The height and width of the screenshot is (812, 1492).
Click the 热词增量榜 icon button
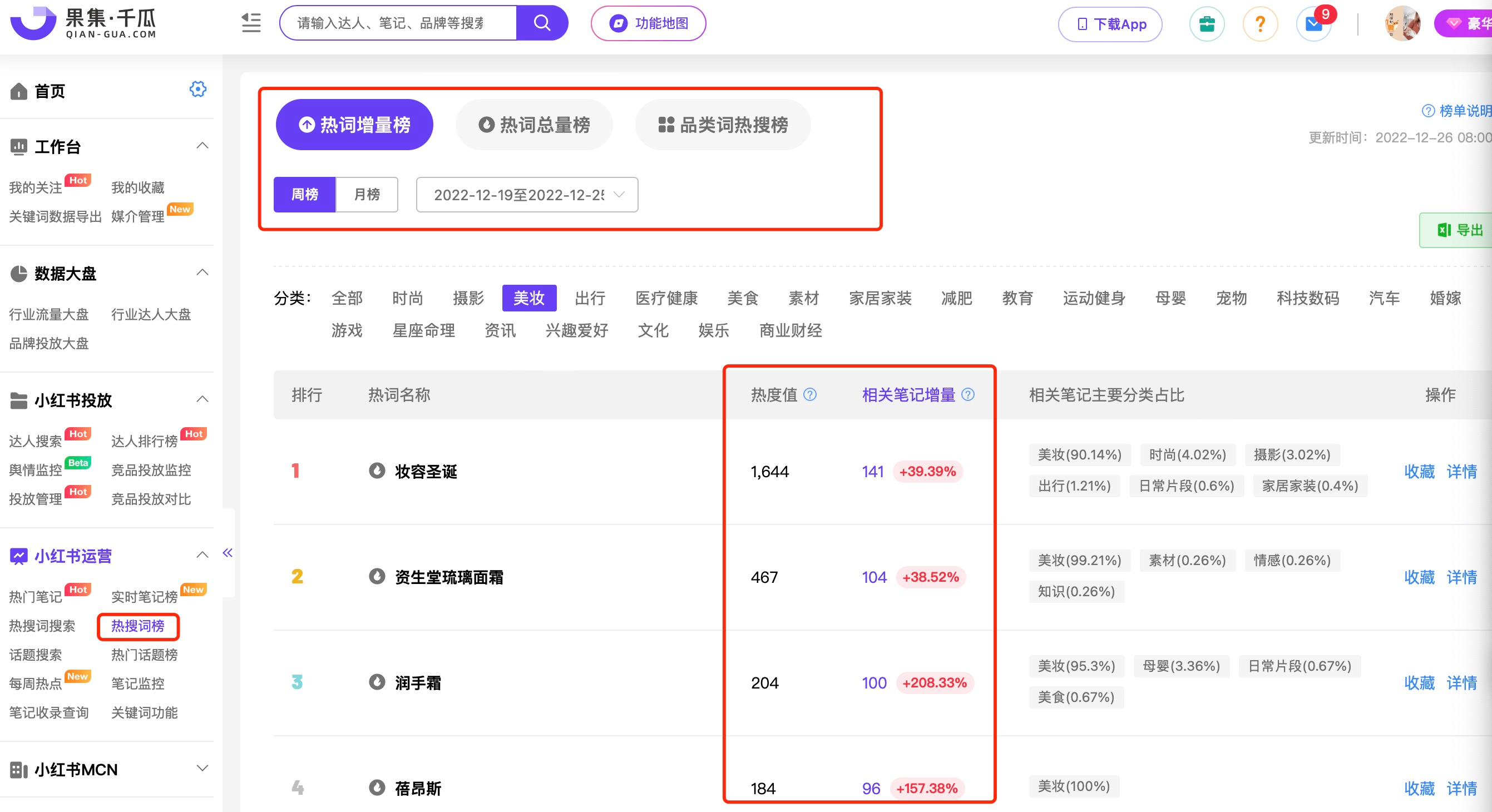[x=354, y=125]
